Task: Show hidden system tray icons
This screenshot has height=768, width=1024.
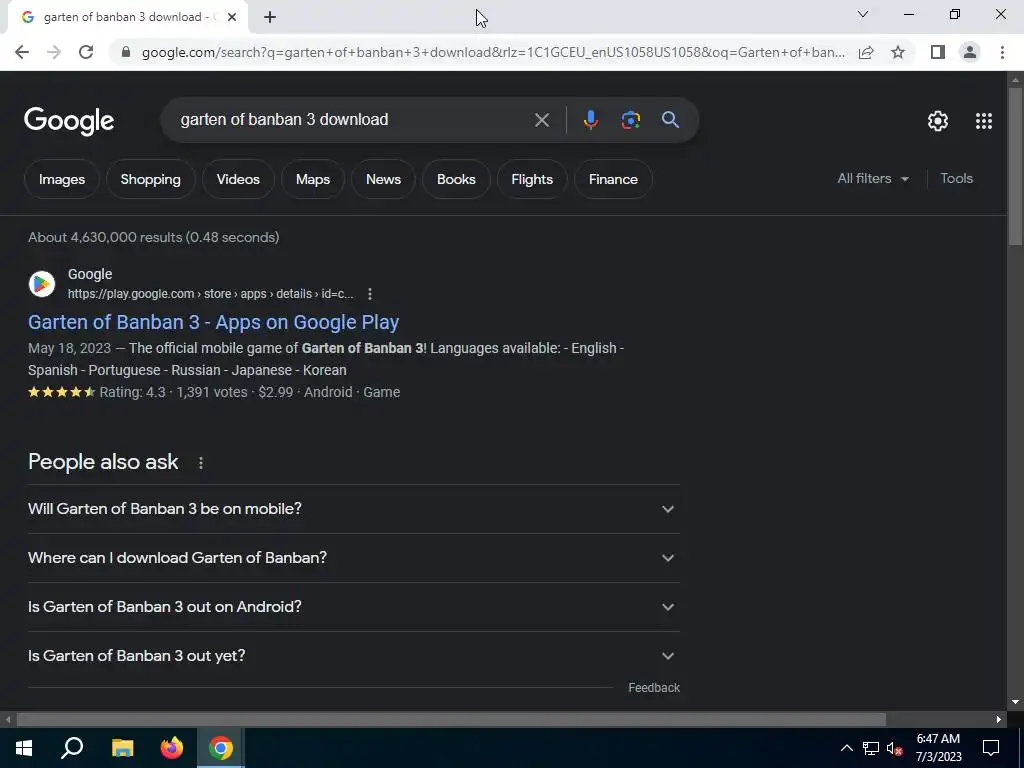Action: click(846, 748)
